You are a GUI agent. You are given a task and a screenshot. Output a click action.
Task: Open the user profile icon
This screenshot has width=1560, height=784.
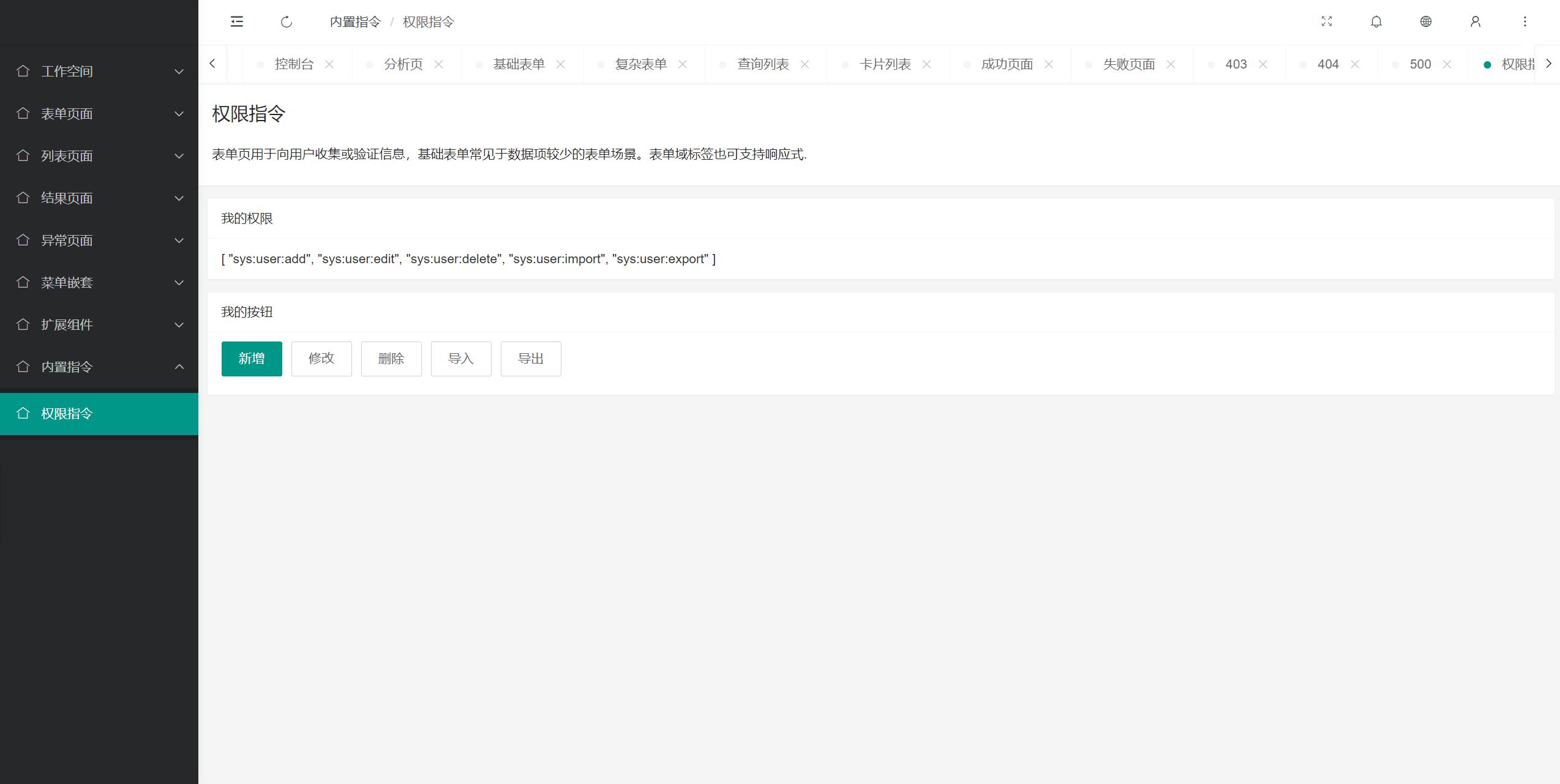tap(1476, 22)
